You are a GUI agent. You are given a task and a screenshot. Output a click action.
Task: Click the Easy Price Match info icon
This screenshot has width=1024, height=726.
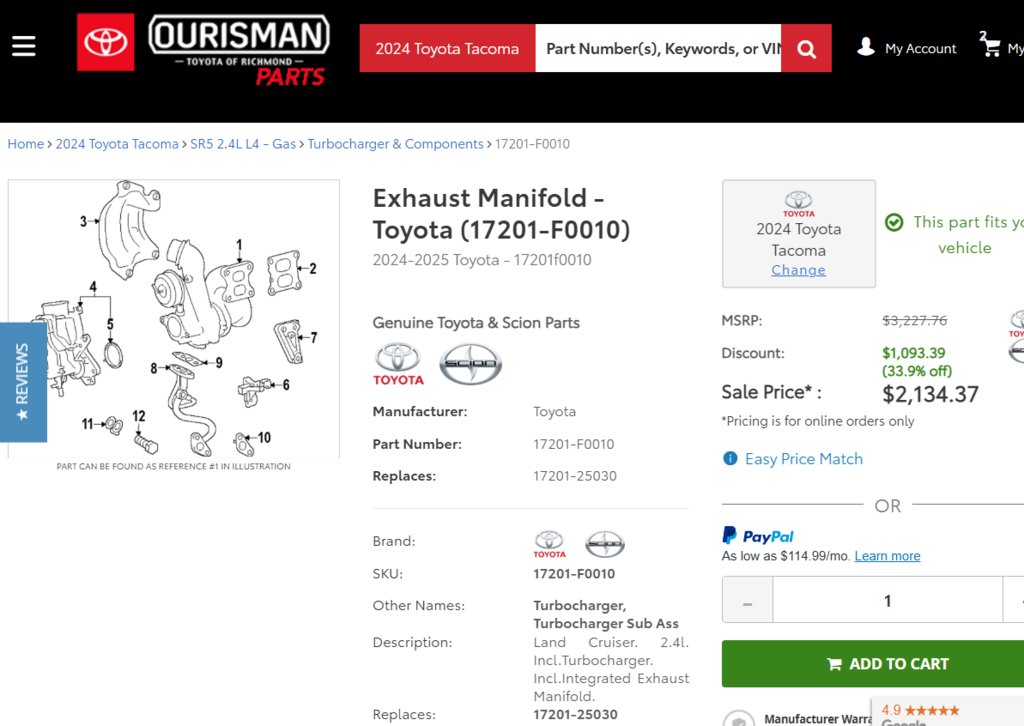pyautogui.click(x=730, y=458)
